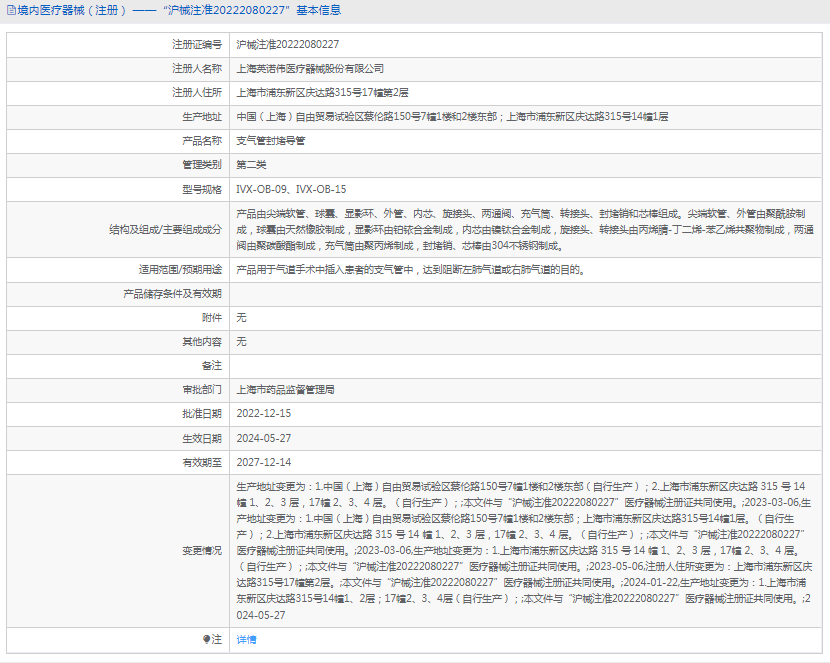The width and height of the screenshot is (830, 663).
Task: Open the 详情 details link
Action: (246, 639)
